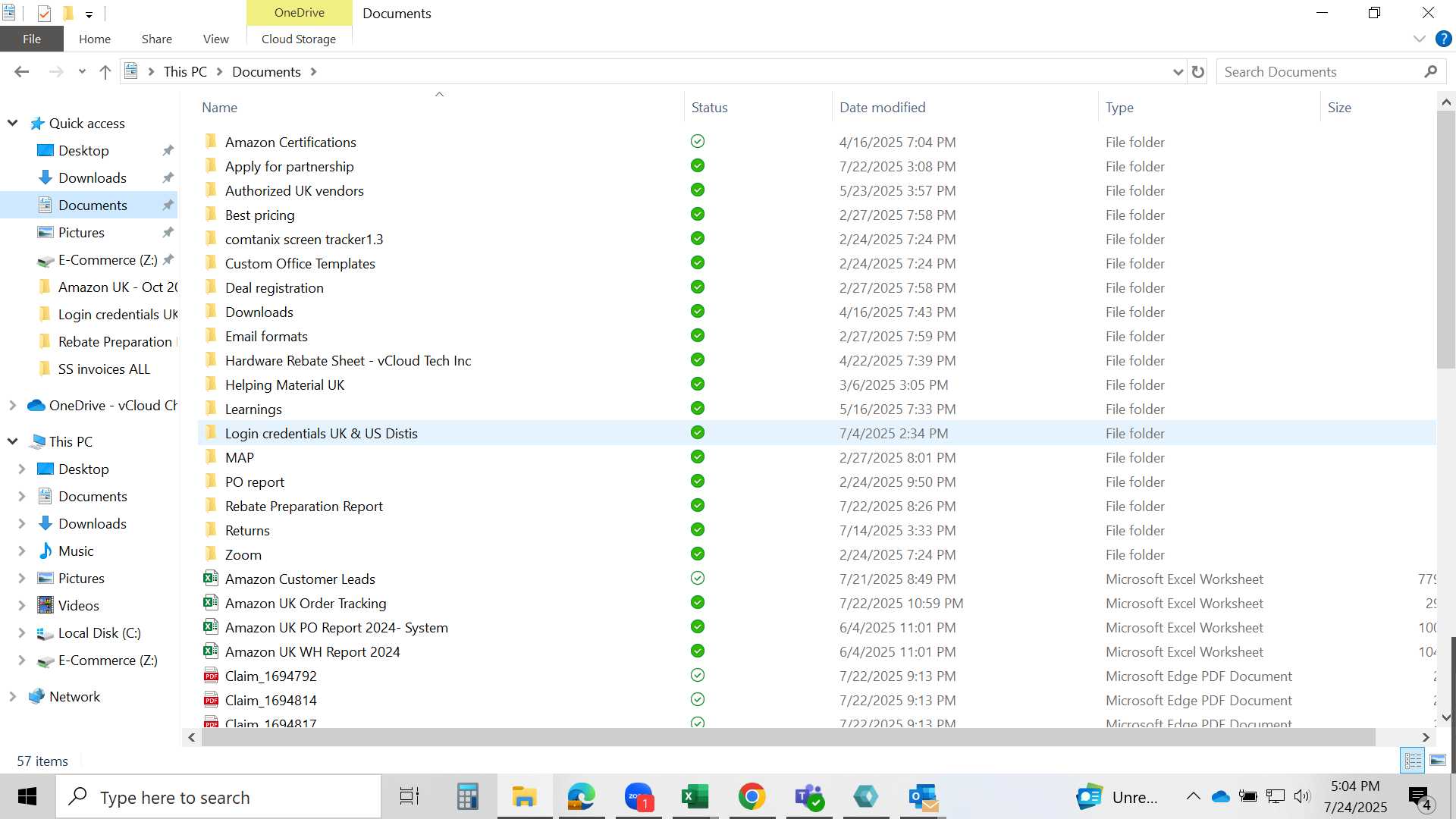This screenshot has width=1456, height=819.
Task: Click the Amazon Customer Leads Excel icon
Action: click(x=211, y=579)
